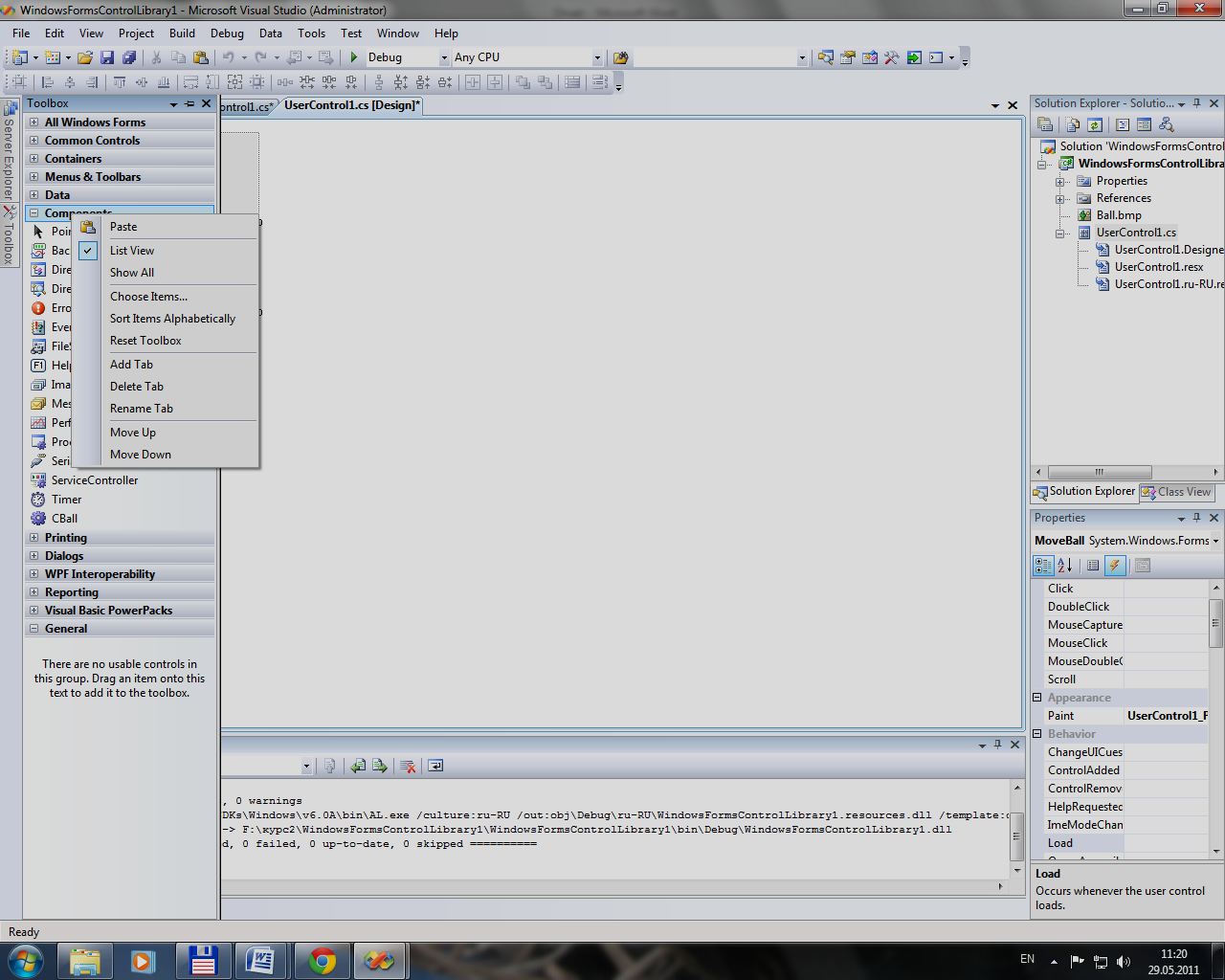This screenshot has height=980, width=1225.
Task: Open the Windows Start button
Action: click(x=24, y=960)
